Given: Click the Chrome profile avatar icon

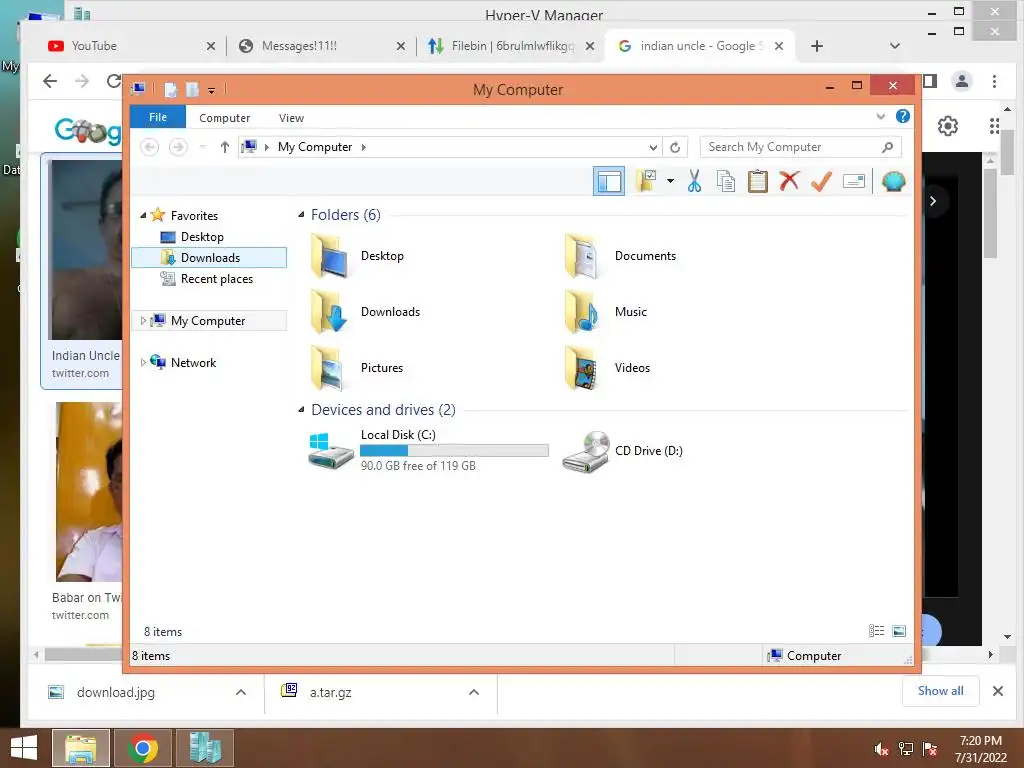Looking at the screenshot, I should pyautogui.click(x=961, y=81).
